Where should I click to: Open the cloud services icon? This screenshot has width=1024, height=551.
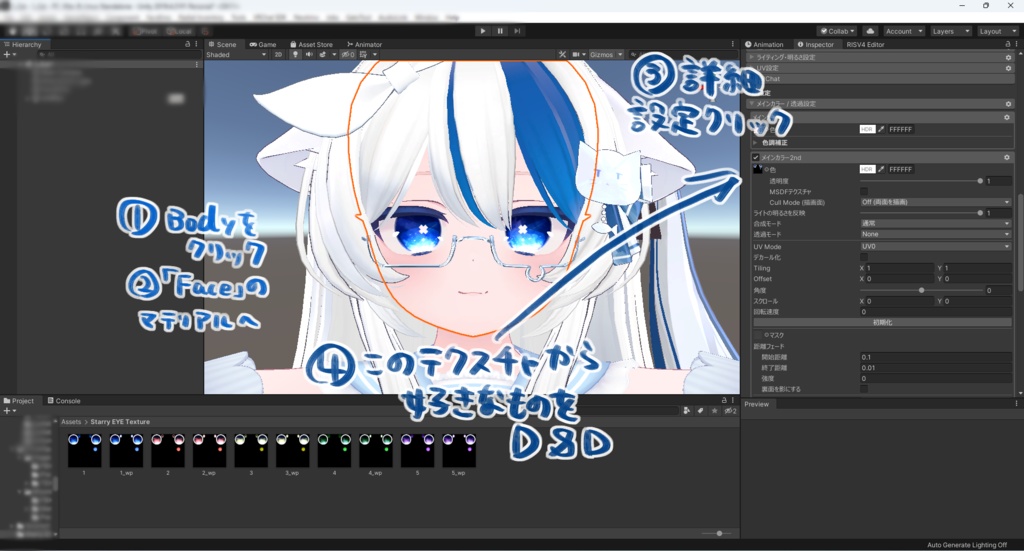(x=871, y=31)
